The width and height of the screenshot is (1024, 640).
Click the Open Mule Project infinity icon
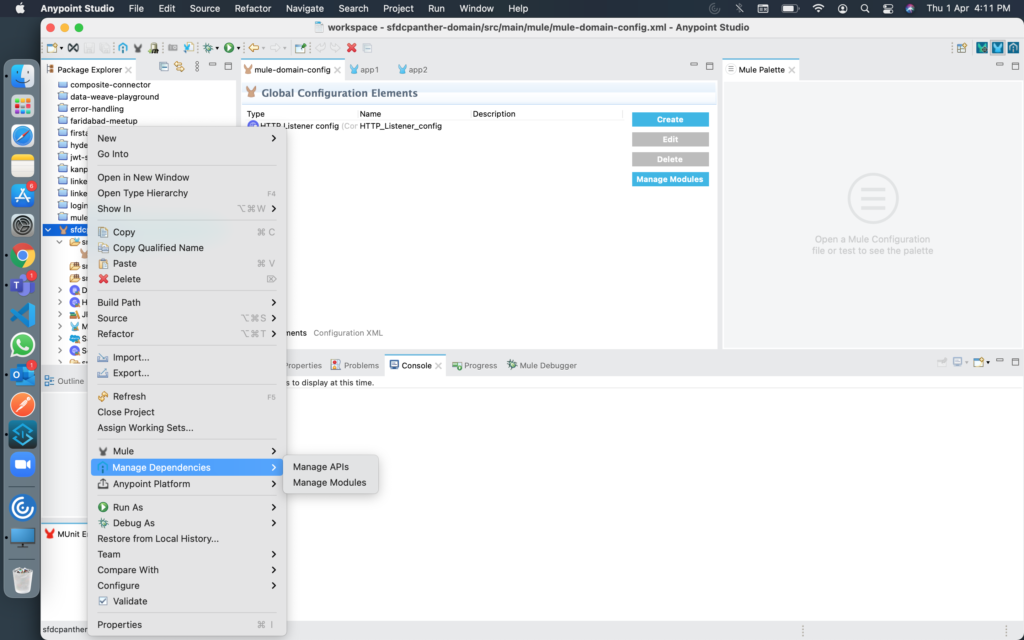tap(73, 47)
